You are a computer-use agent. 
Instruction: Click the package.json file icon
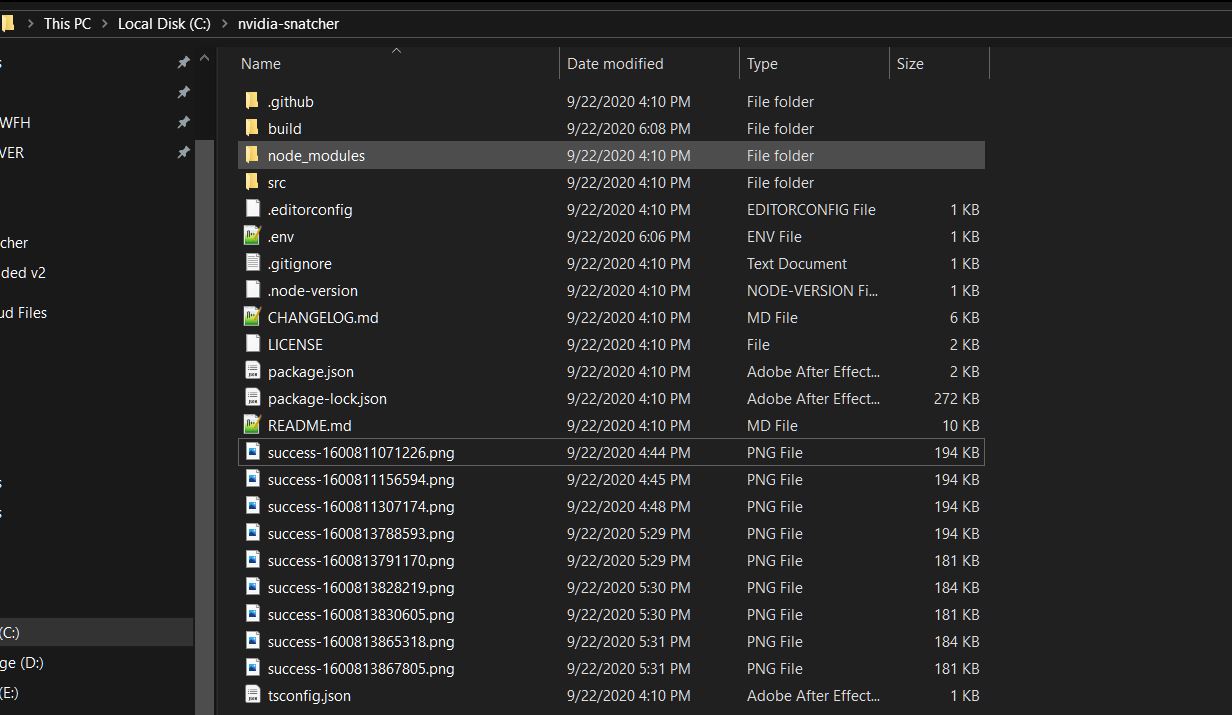point(252,371)
